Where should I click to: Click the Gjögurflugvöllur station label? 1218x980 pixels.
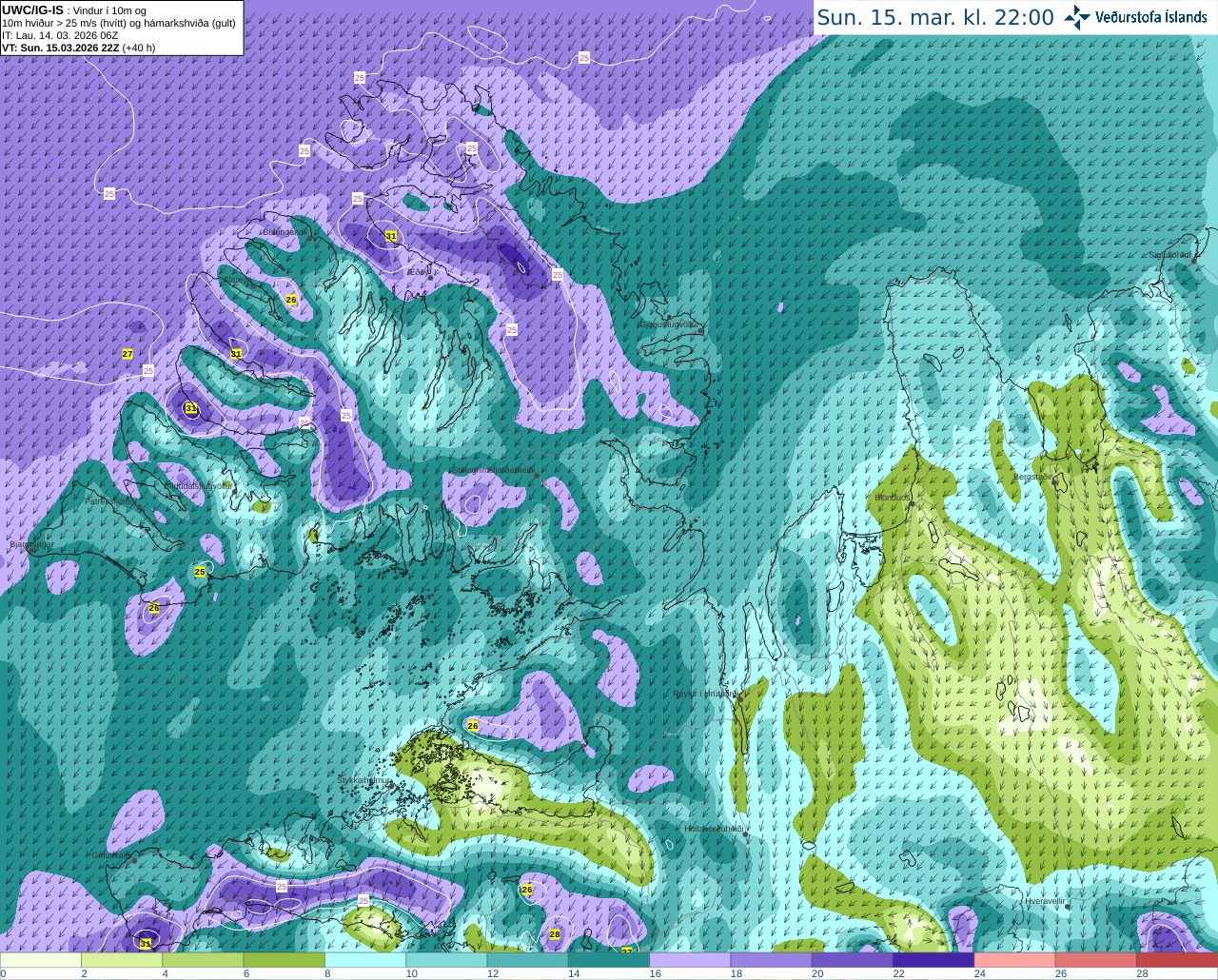click(668, 324)
